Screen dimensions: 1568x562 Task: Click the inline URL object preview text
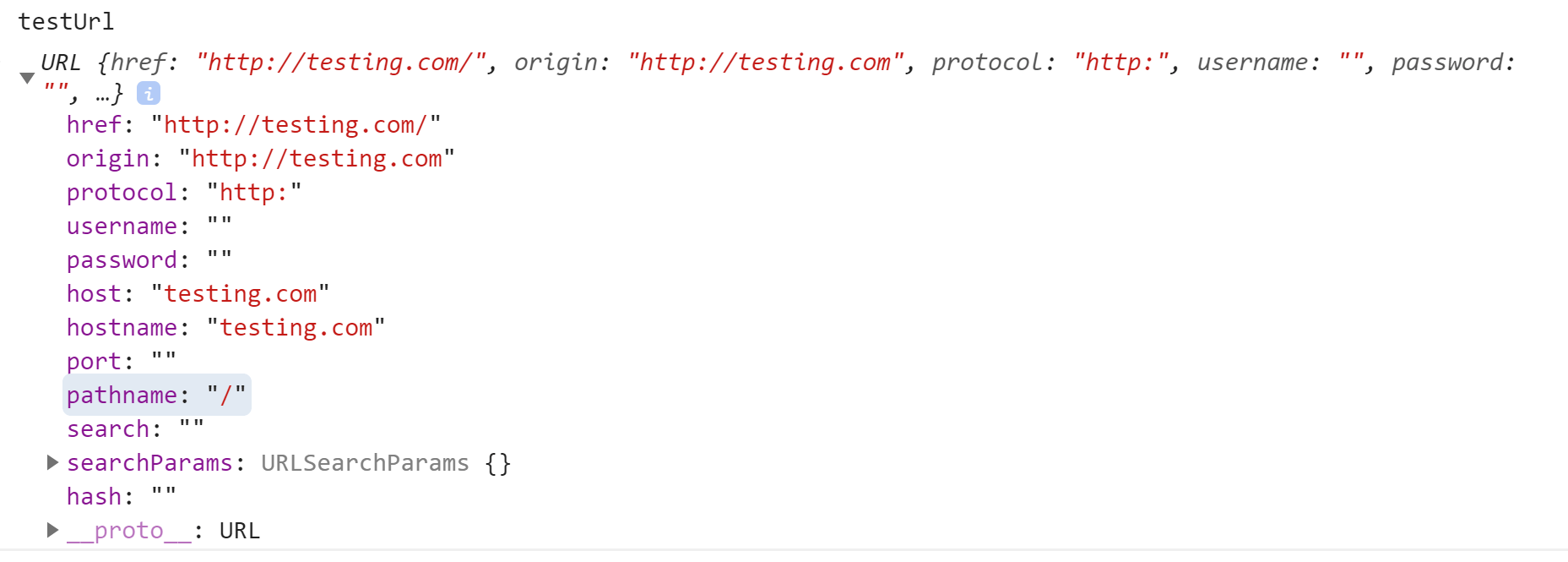point(507,62)
